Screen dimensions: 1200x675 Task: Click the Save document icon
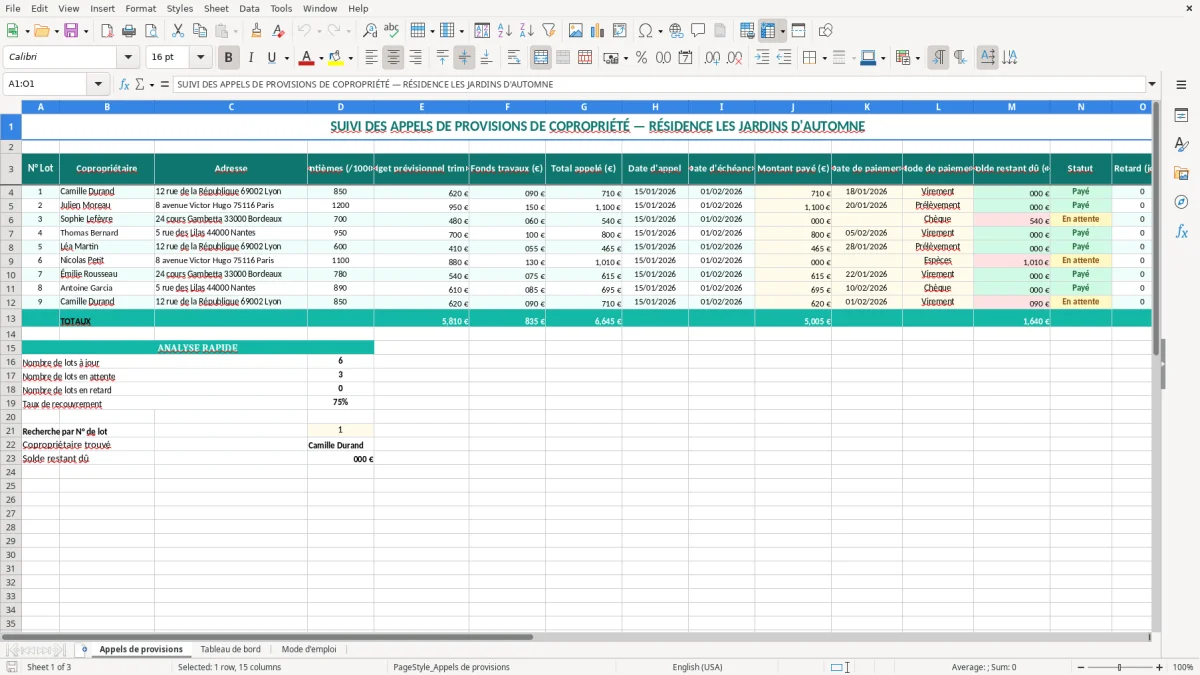(71, 31)
